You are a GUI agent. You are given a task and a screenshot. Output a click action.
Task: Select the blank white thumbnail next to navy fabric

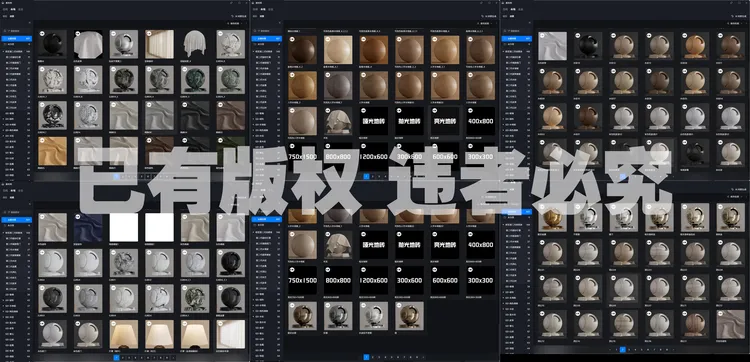coord(124,227)
